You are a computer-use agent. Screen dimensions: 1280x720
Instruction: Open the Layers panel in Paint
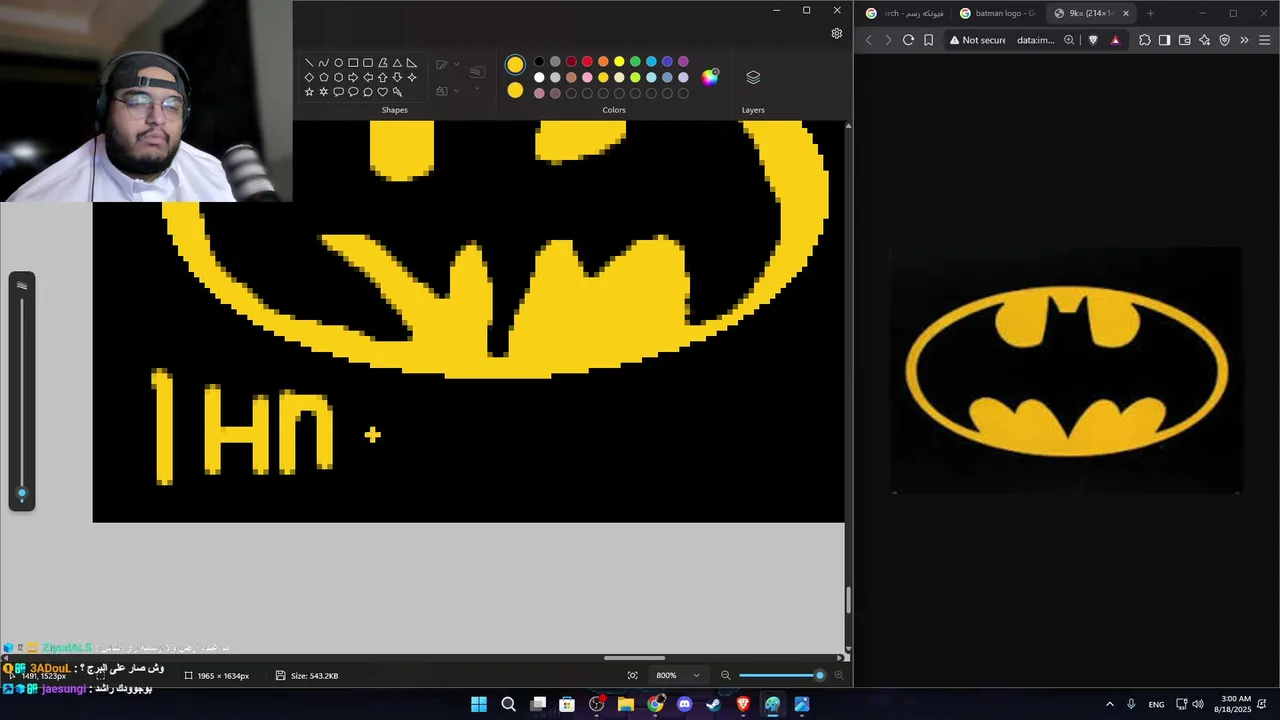(x=753, y=78)
